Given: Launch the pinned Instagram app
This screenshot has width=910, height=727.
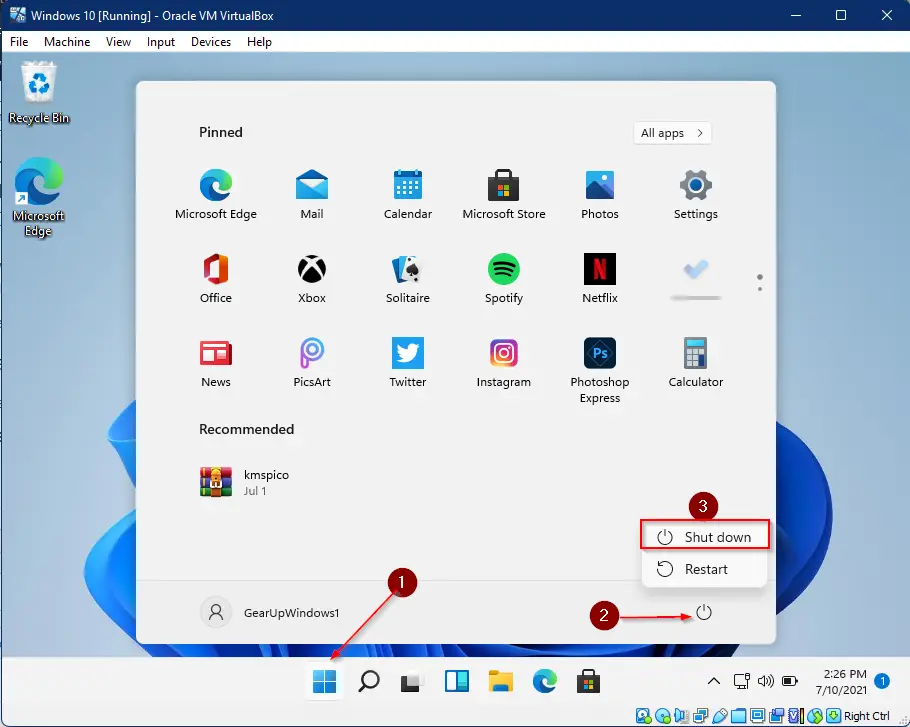Looking at the screenshot, I should point(503,363).
